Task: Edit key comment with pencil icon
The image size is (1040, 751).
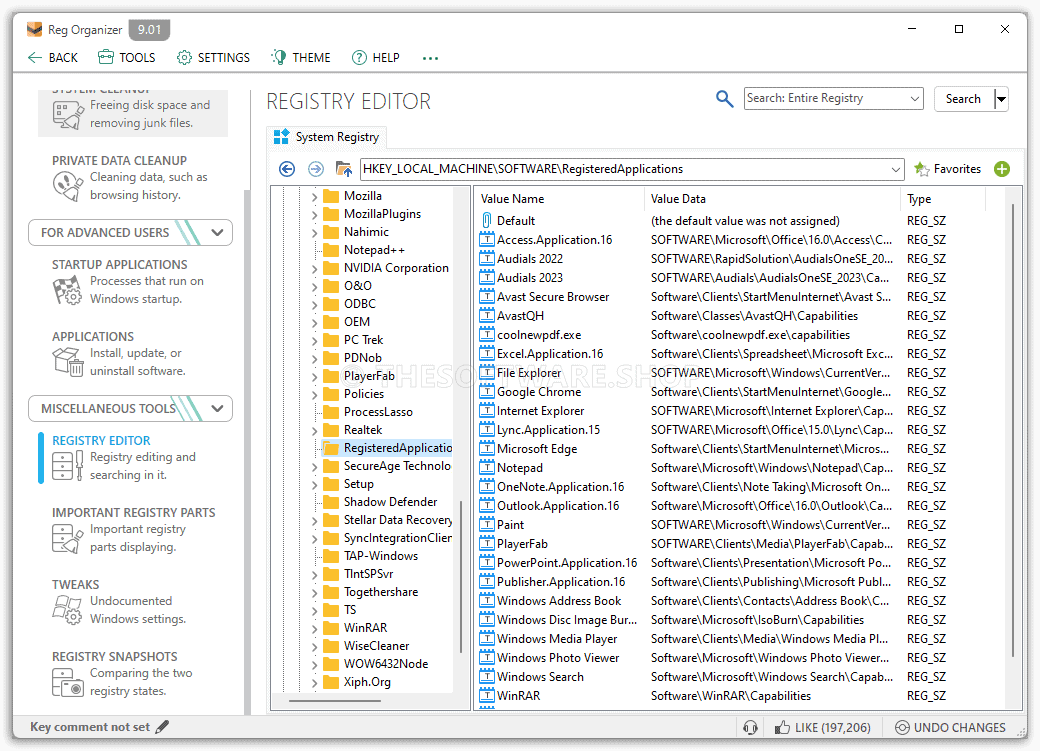Action: tap(162, 726)
